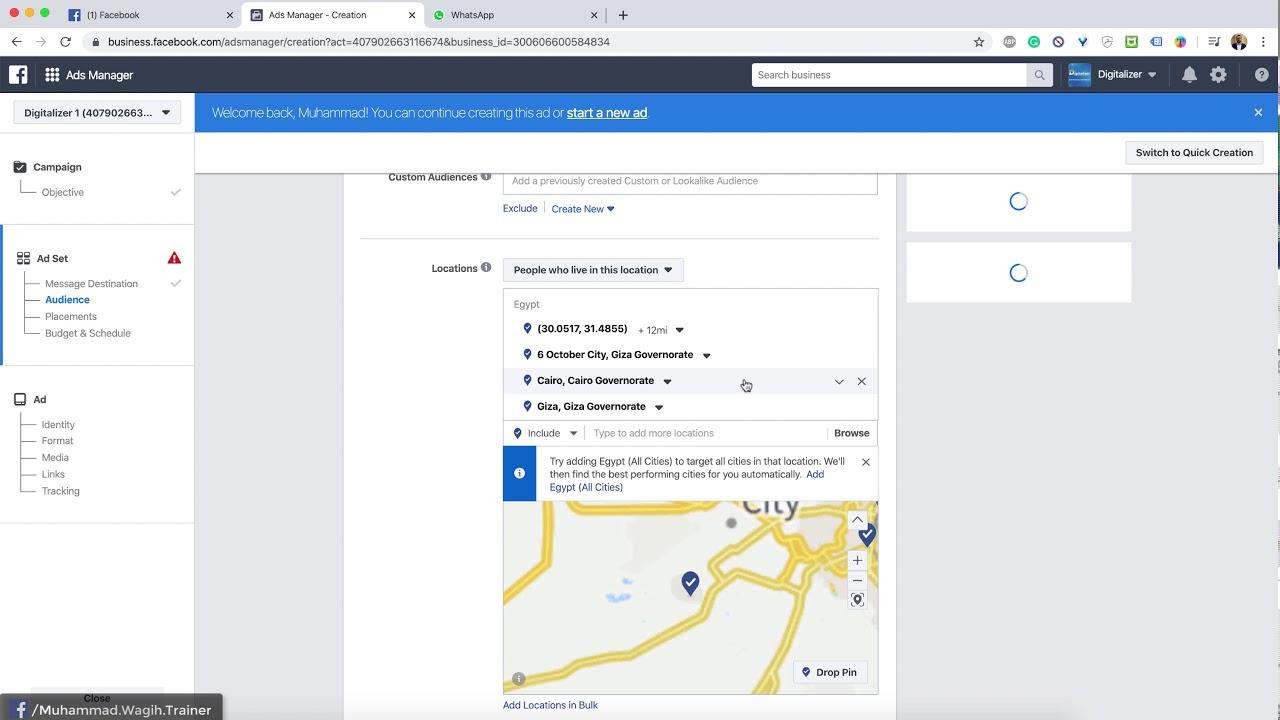Viewport: 1280px width, 720px height.
Task: Go to the ad Media section
Action: [55, 458]
